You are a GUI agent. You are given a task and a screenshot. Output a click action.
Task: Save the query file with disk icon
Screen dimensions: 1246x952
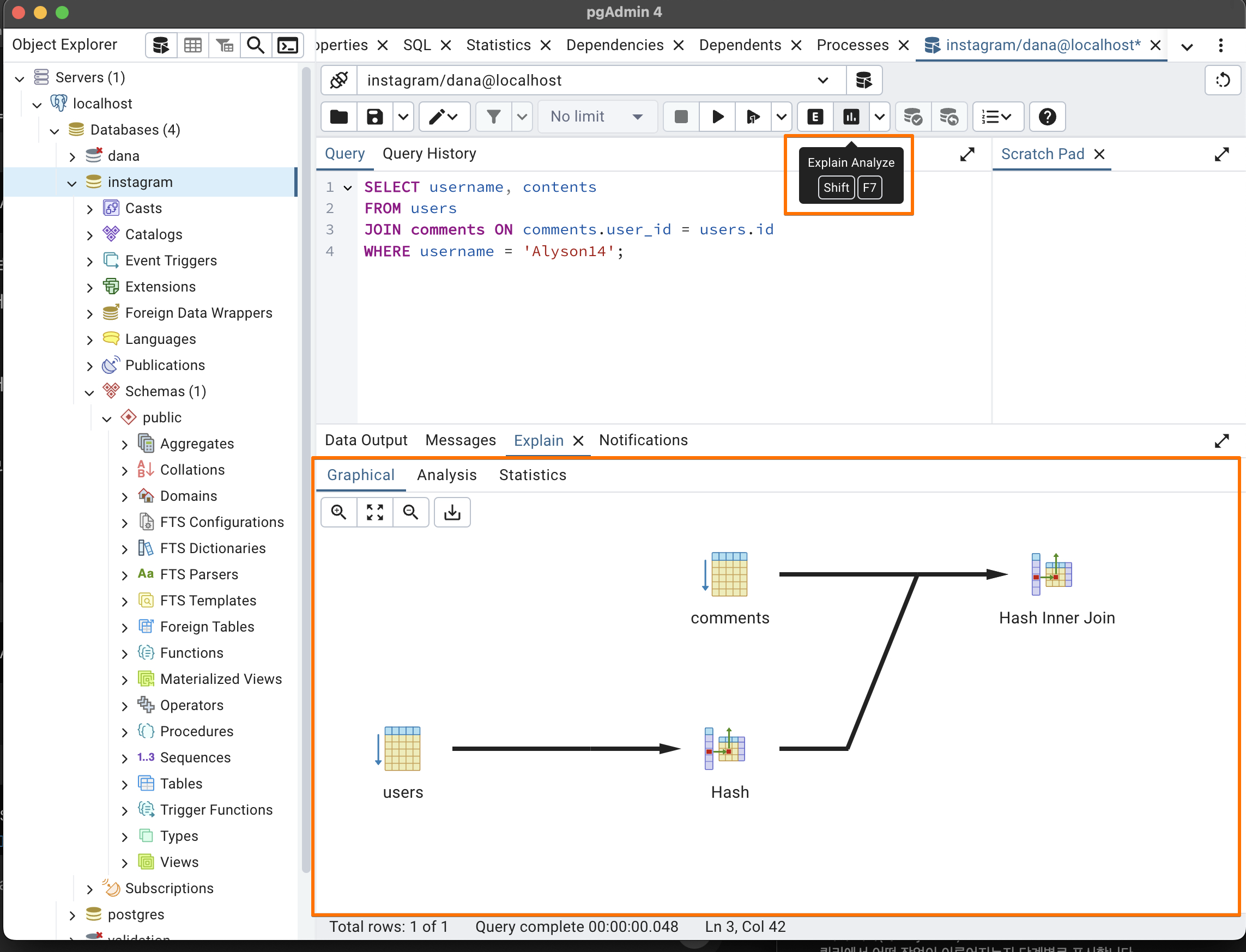point(374,117)
